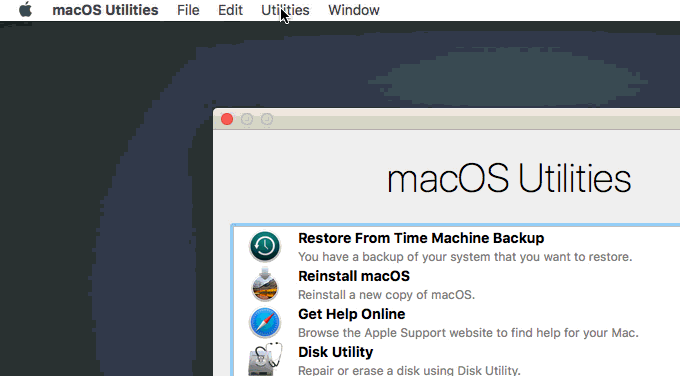
Task: Open the File menu
Action: tap(188, 10)
